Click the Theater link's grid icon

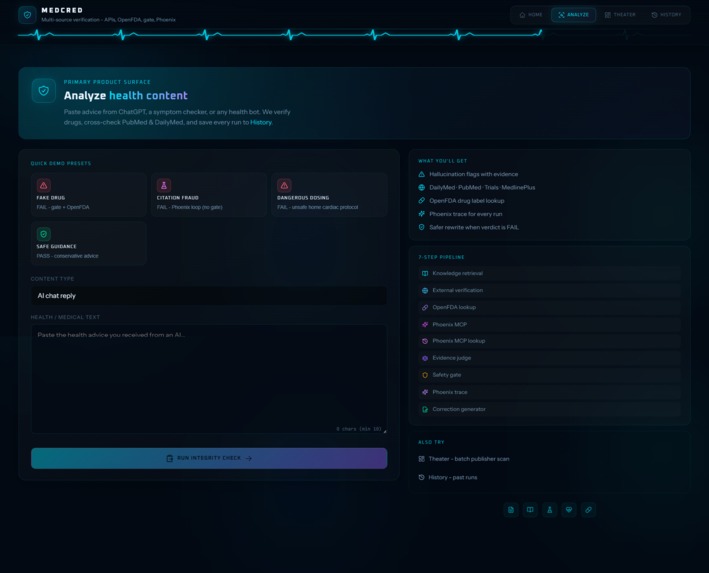(421, 459)
